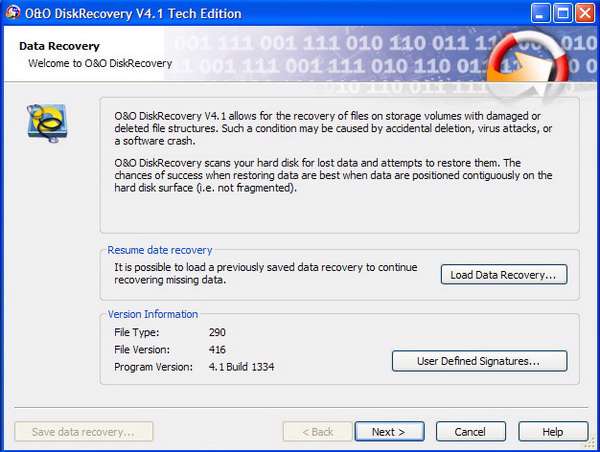
Task: Click the 'Resume date recovery' group label
Action: tap(160, 250)
